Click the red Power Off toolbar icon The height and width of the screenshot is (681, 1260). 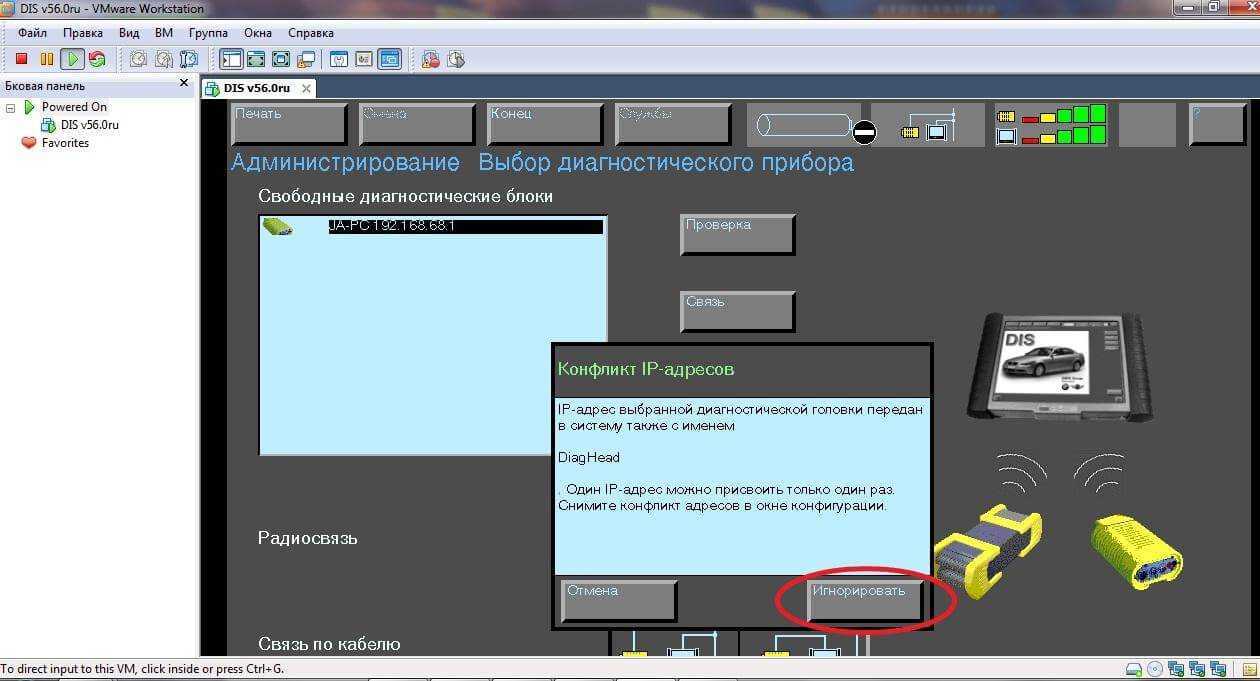coord(21,60)
